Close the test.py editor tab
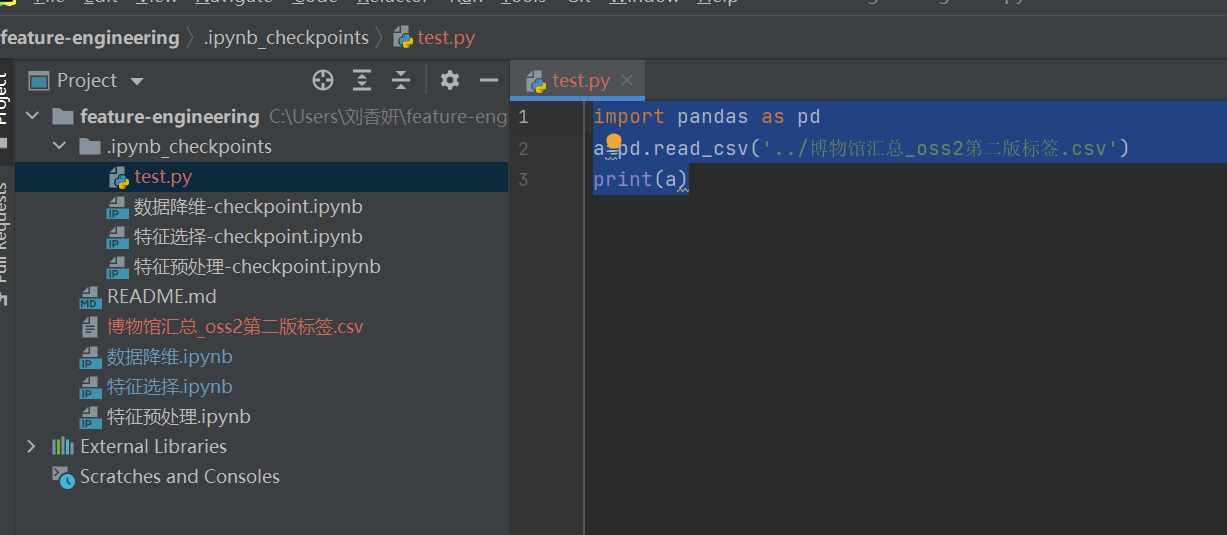This screenshot has width=1227, height=535. tap(627, 80)
